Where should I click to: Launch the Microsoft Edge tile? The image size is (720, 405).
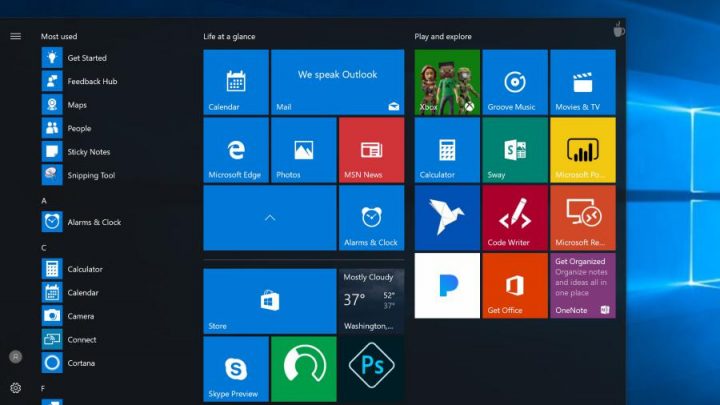[x=236, y=150]
